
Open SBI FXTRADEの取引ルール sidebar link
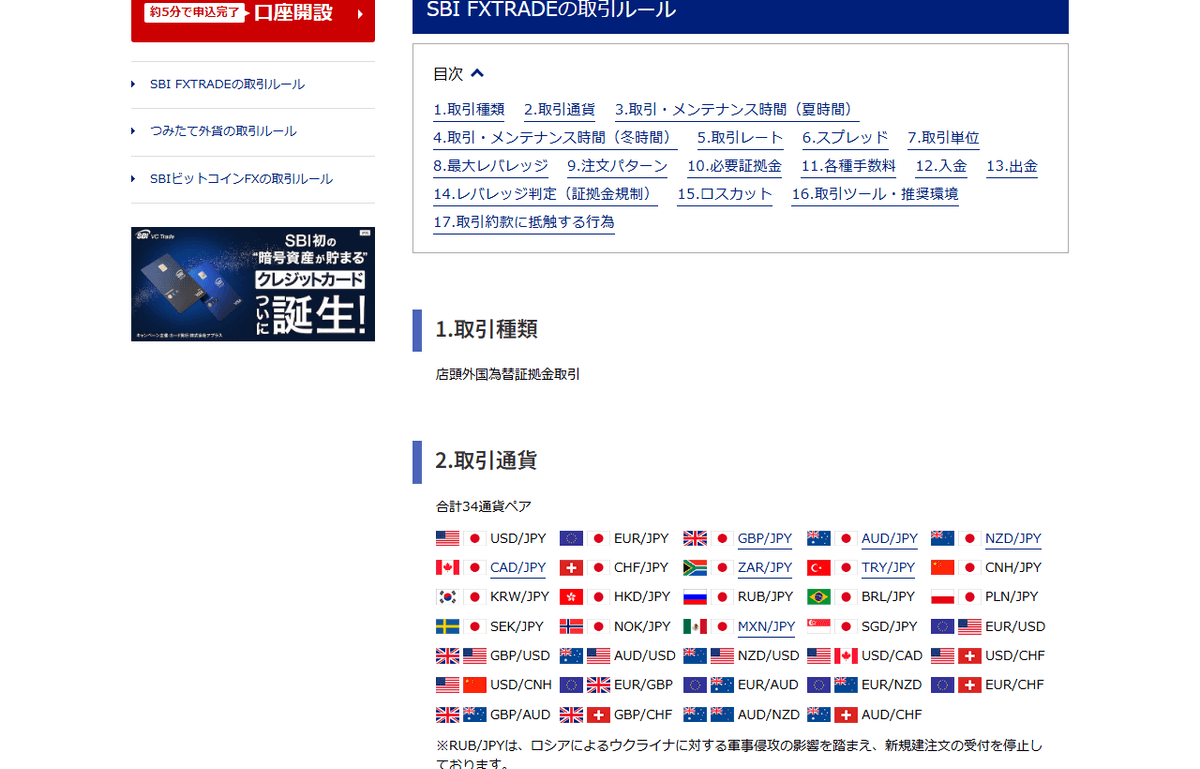pos(227,84)
